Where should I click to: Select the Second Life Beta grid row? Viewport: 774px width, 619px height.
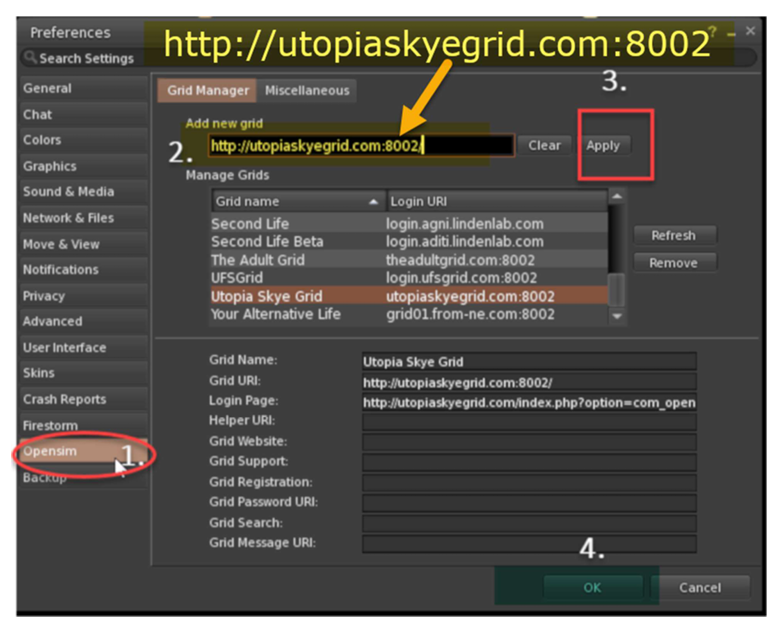pyautogui.click(x=409, y=241)
